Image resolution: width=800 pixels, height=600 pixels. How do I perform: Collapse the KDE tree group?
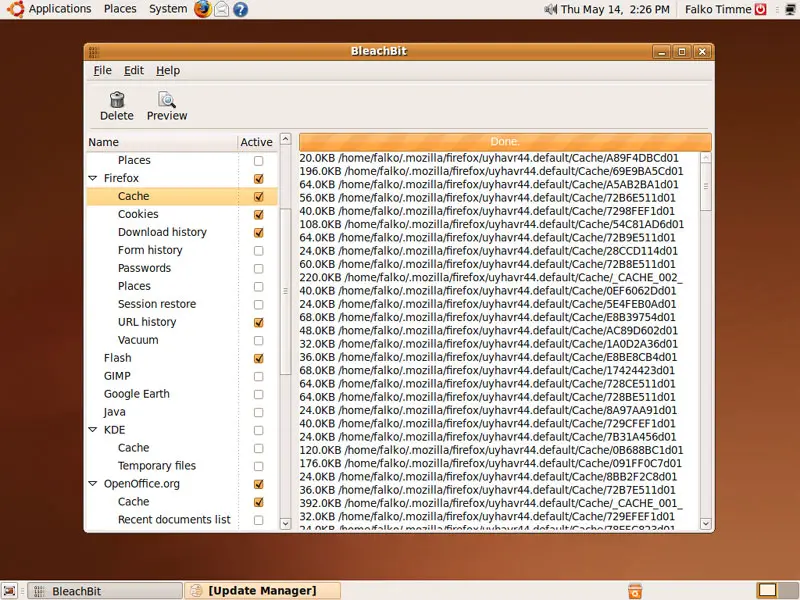[93, 430]
